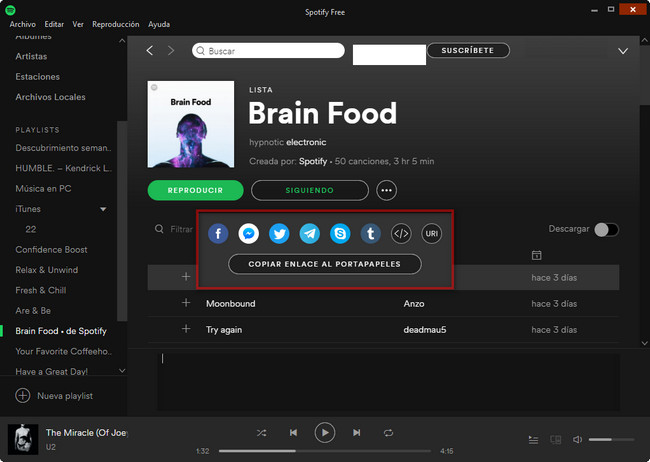Go back with the left arrow
This screenshot has width=650, height=462.
click(x=150, y=51)
